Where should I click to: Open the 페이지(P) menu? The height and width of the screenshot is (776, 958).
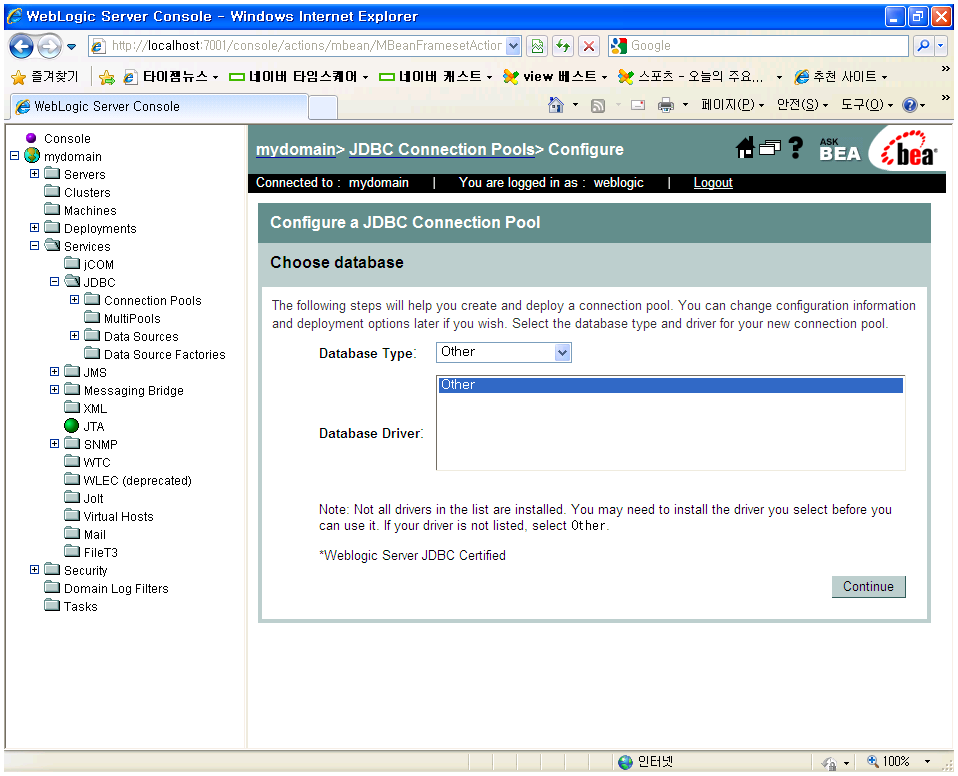coord(733,105)
